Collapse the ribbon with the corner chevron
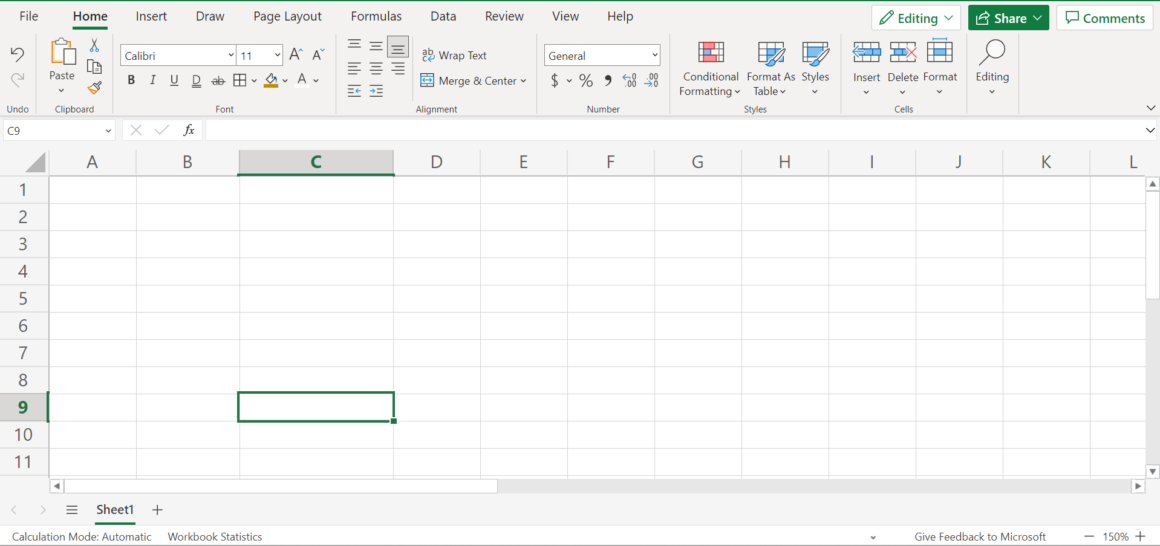Image resolution: width=1160 pixels, height=546 pixels. (1149, 108)
